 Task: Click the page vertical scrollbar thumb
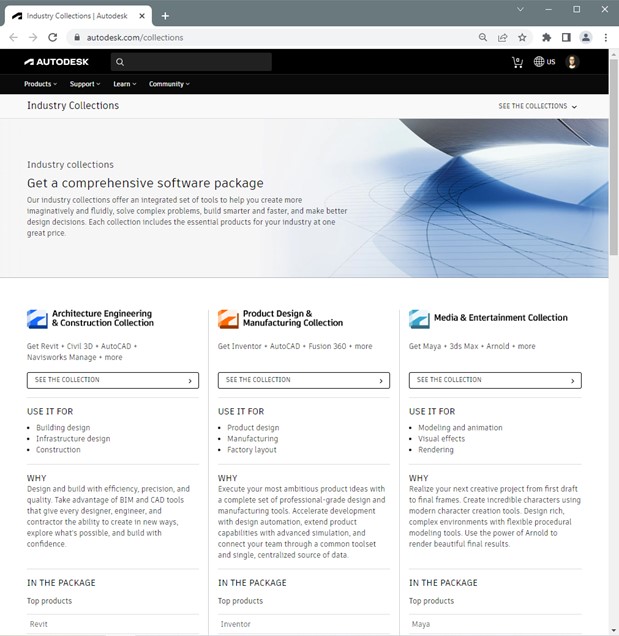coord(614,157)
